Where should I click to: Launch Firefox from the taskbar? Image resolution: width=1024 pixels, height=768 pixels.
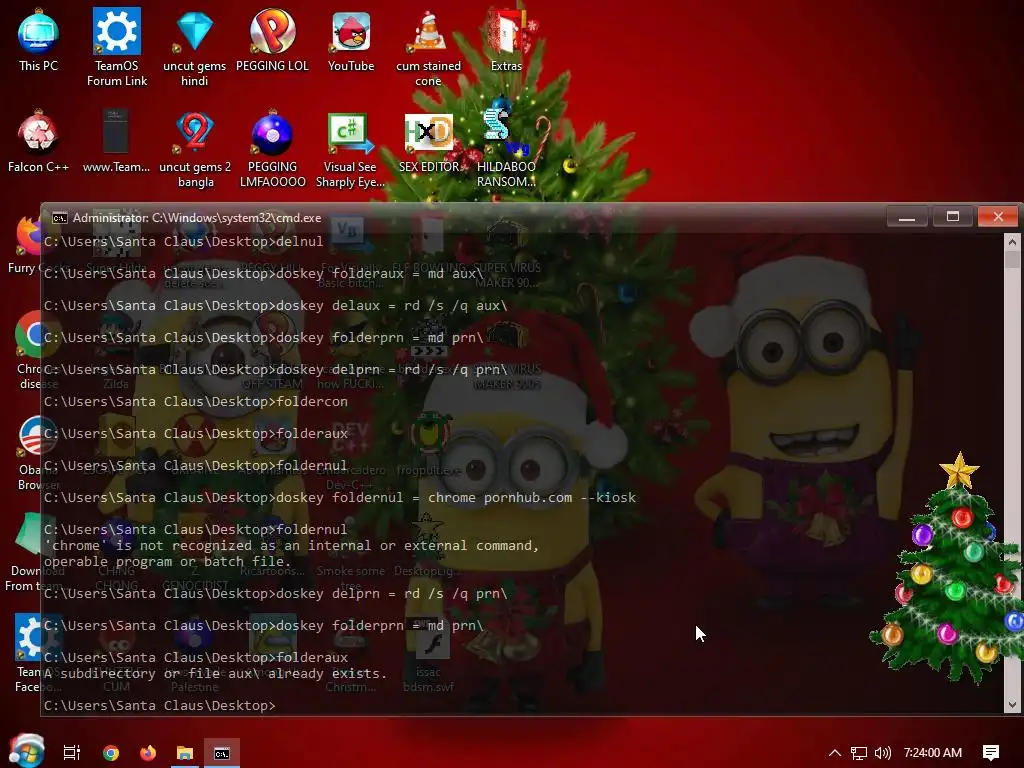pyautogui.click(x=148, y=753)
